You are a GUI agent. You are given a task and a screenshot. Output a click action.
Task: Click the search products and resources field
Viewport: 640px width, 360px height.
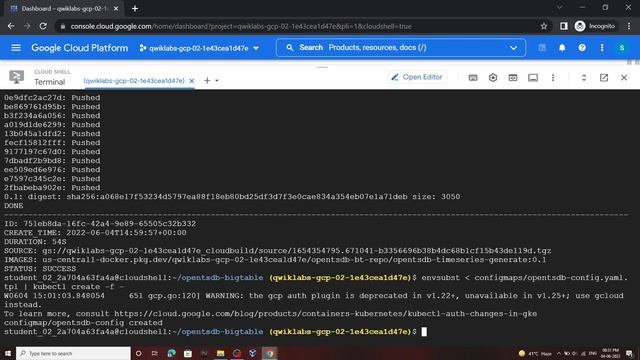tap(400, 48)
